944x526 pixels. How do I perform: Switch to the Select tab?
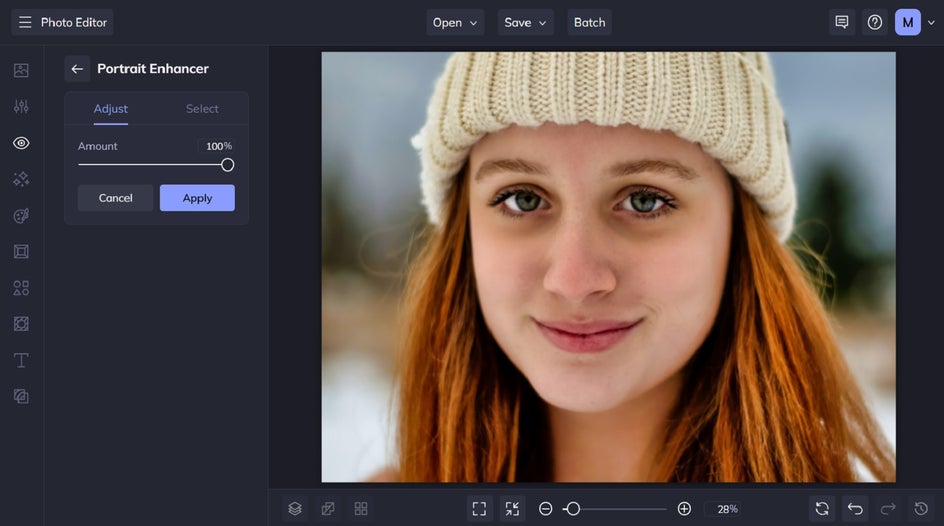click(x=202, y=109)
